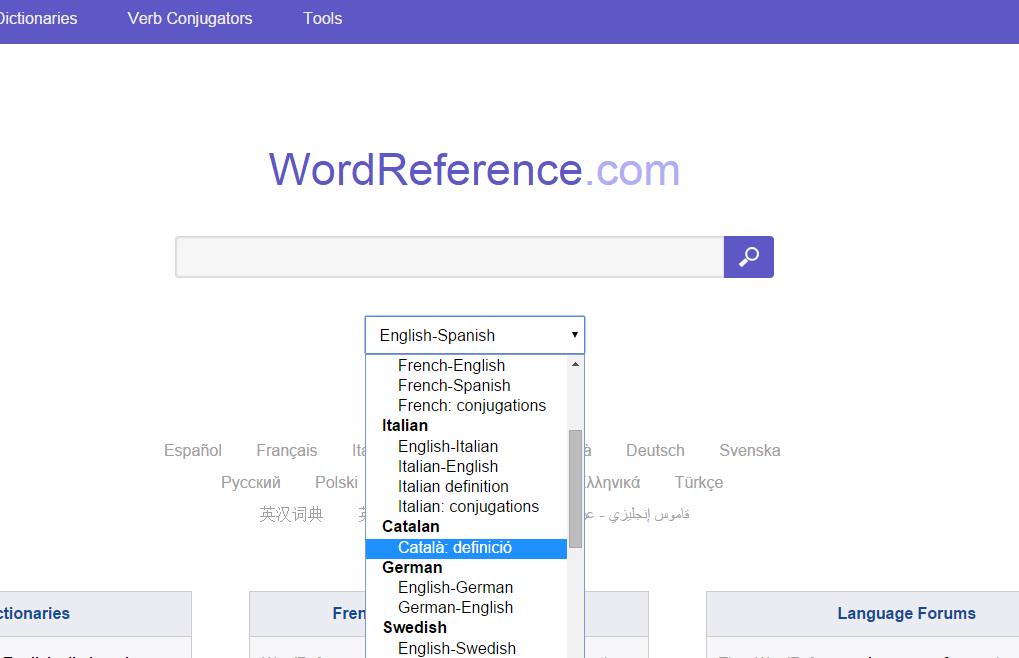Screen dimensions: 1019x658
Task: Switch site language to Français
Action: point(287,450)
